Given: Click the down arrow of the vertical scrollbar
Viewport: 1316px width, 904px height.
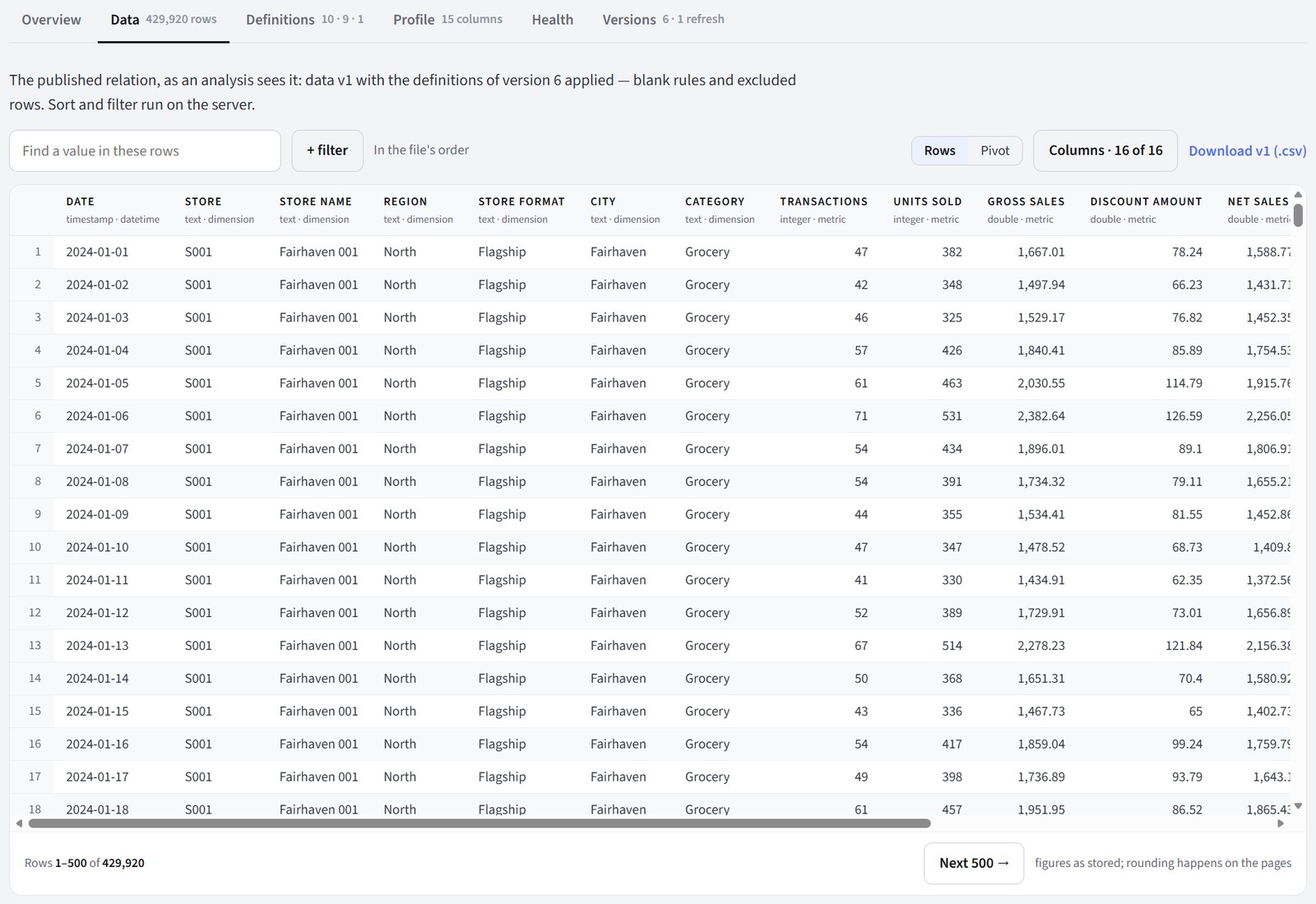Looking at the screenshot, I should pos(1298,806).
